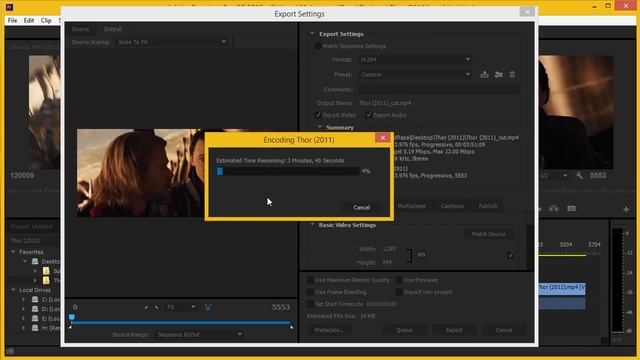Switch to the Multiplexer tab
The height and width of the screenshot is (360, 640).
[x=411, y=206]
